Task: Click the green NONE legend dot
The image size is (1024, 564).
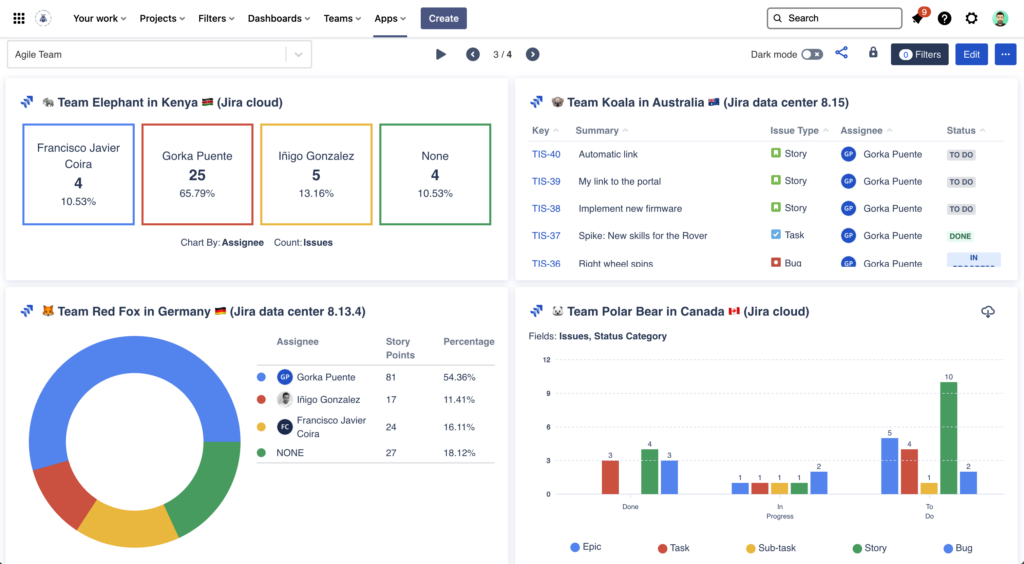Action: (261, 452)
